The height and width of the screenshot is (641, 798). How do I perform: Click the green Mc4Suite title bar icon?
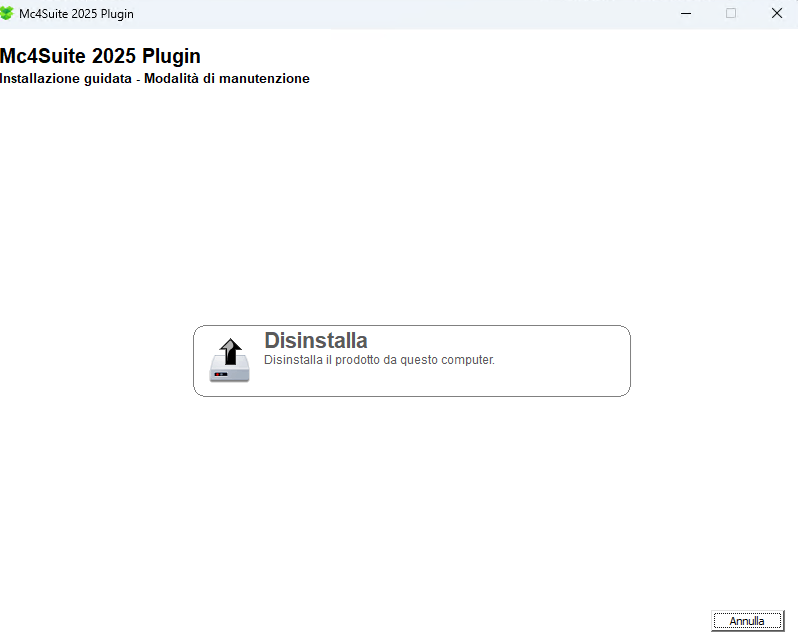[x=8, y=13]
